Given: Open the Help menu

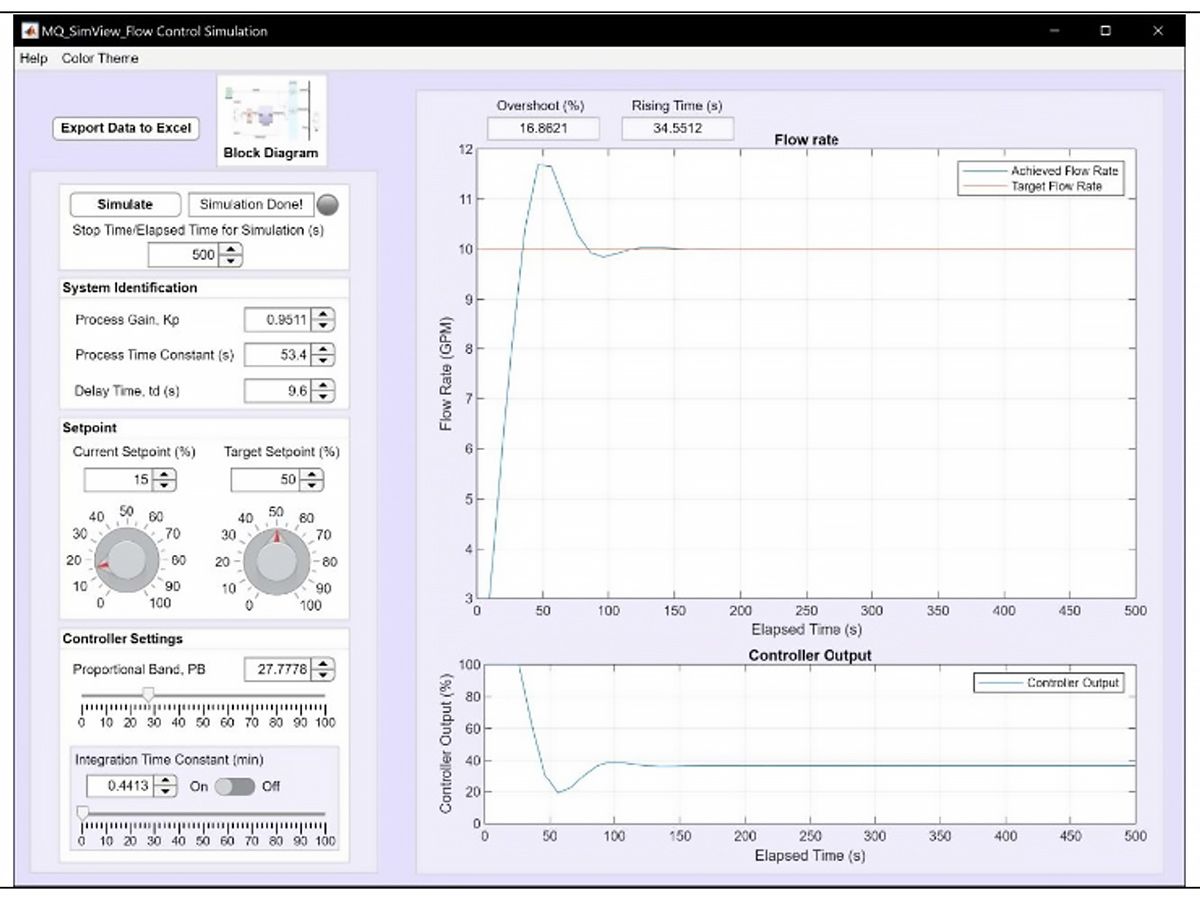Looking at the screenshot, I should pyautogui.click(x=32, y=58).
